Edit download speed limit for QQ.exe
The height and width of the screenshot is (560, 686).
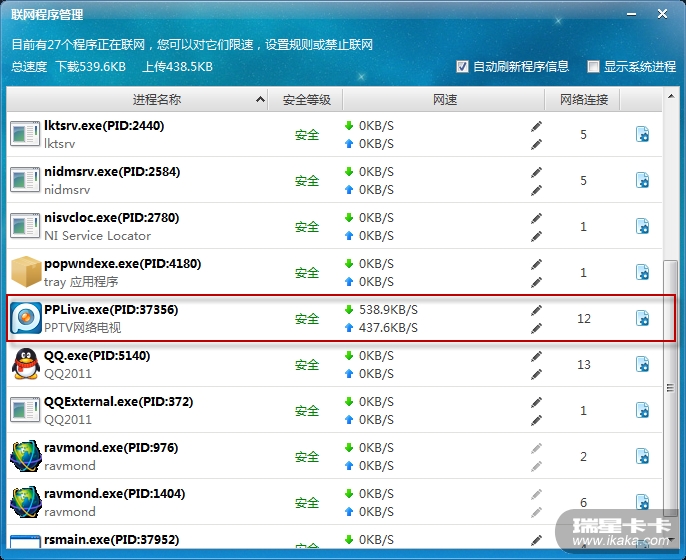tap(536, 357)
